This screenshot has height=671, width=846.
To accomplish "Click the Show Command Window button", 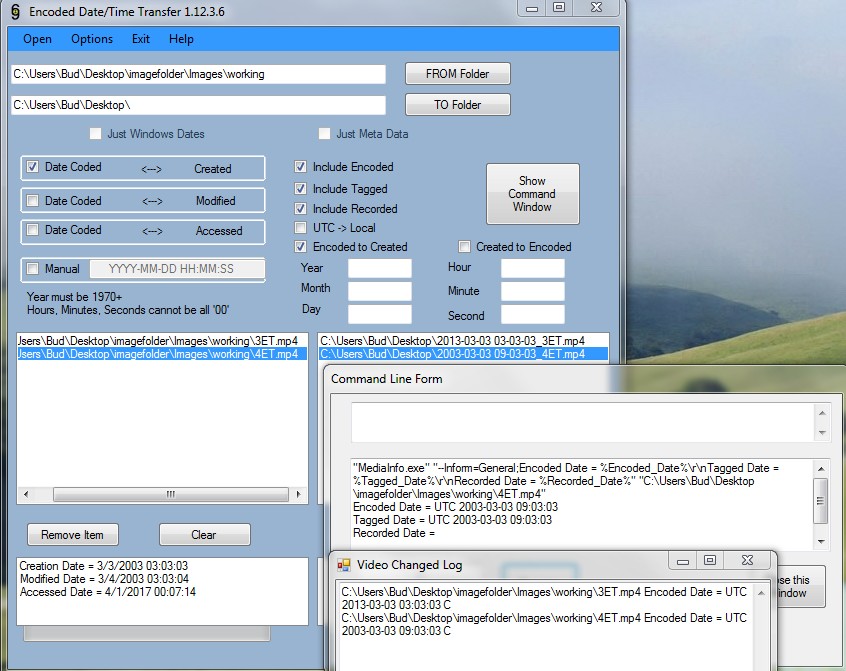I will pos(531,194).
